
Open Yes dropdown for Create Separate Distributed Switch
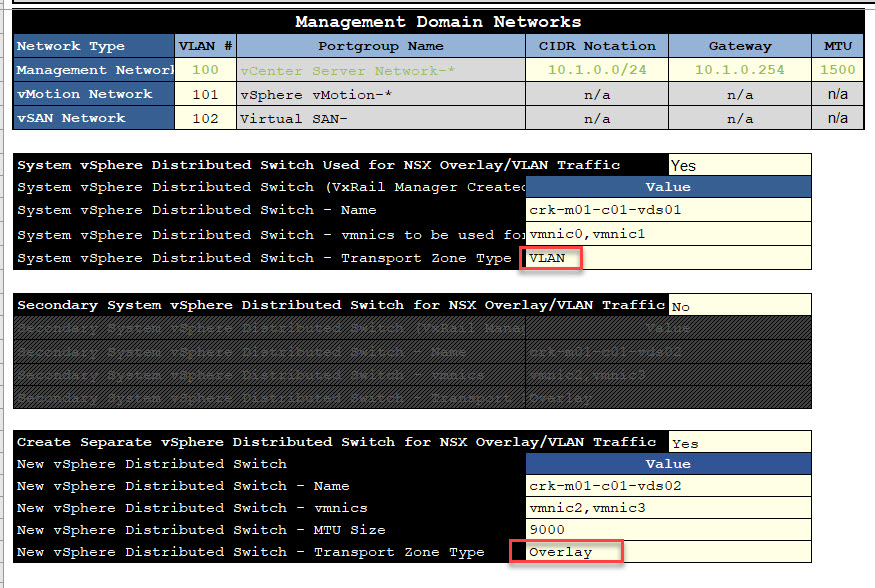click(739, 442)
